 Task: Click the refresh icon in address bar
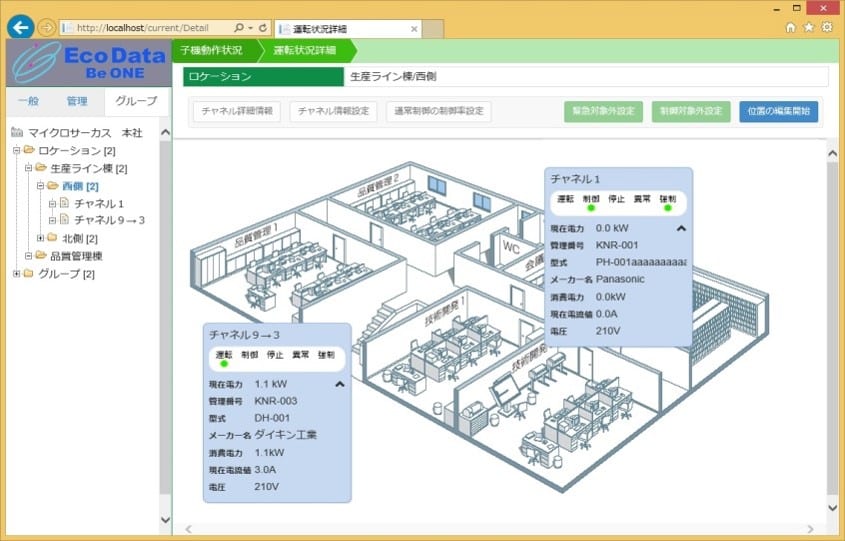click(x=263, y=27)
